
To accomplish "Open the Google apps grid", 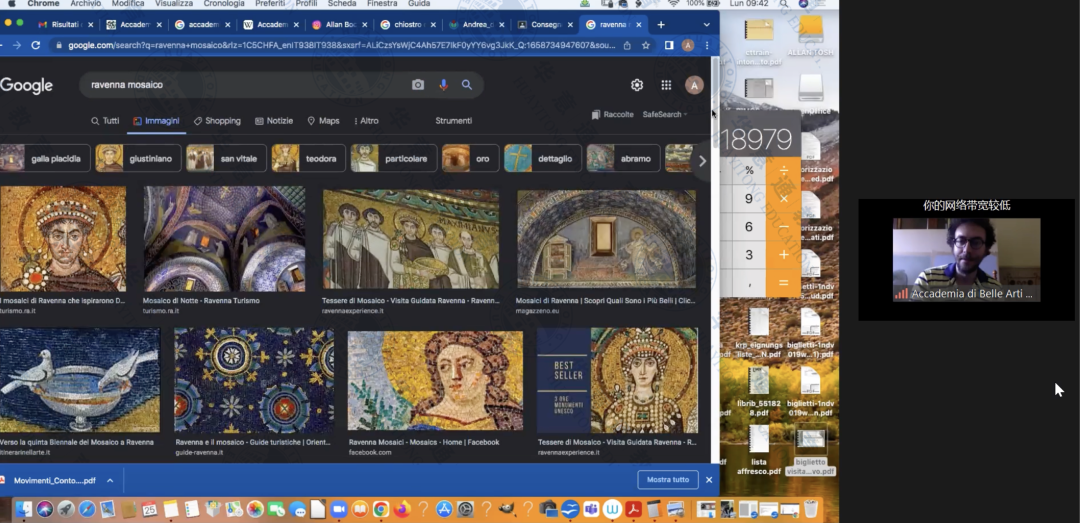I will [x=666, y=85].
